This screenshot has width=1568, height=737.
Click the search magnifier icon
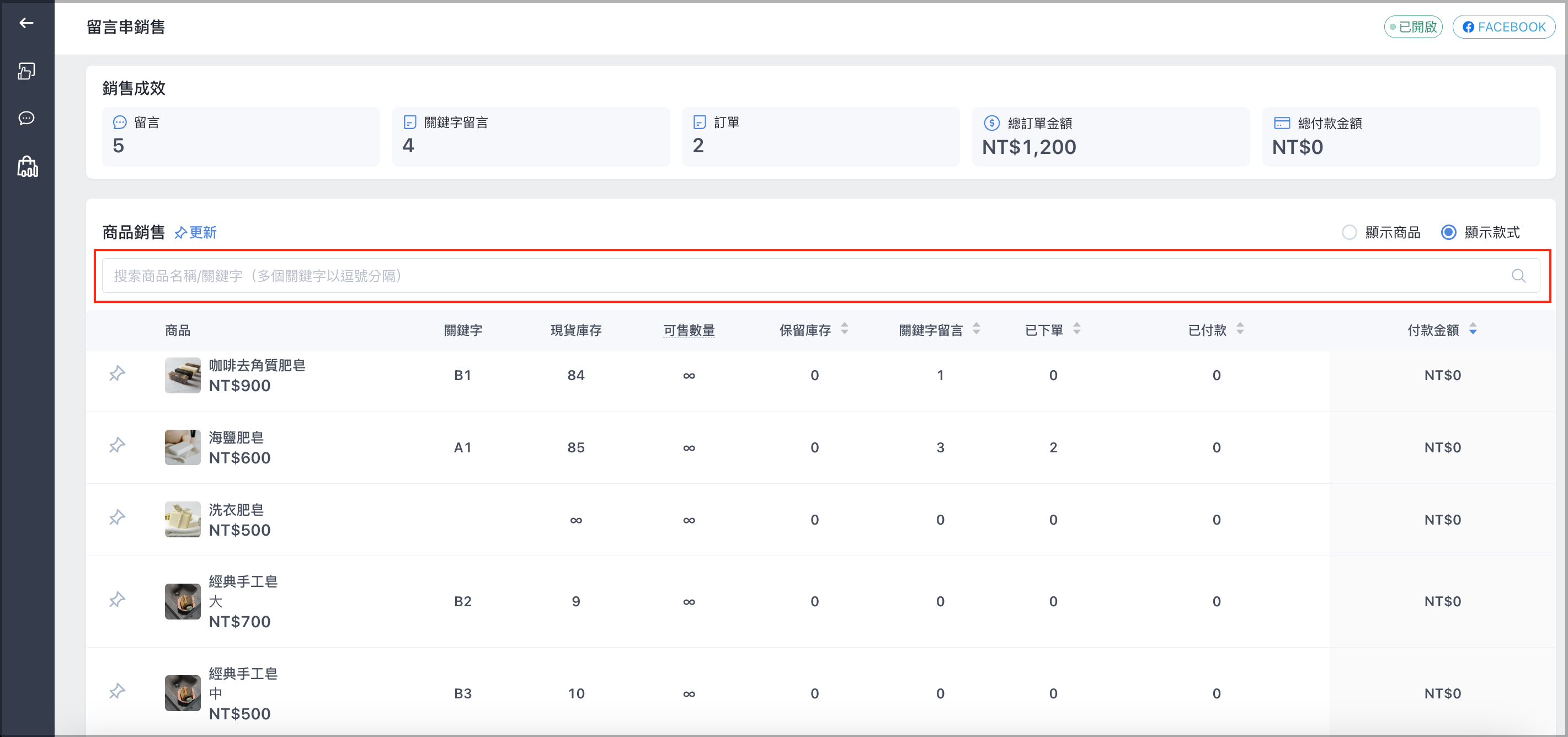[x=1519, y=276]
